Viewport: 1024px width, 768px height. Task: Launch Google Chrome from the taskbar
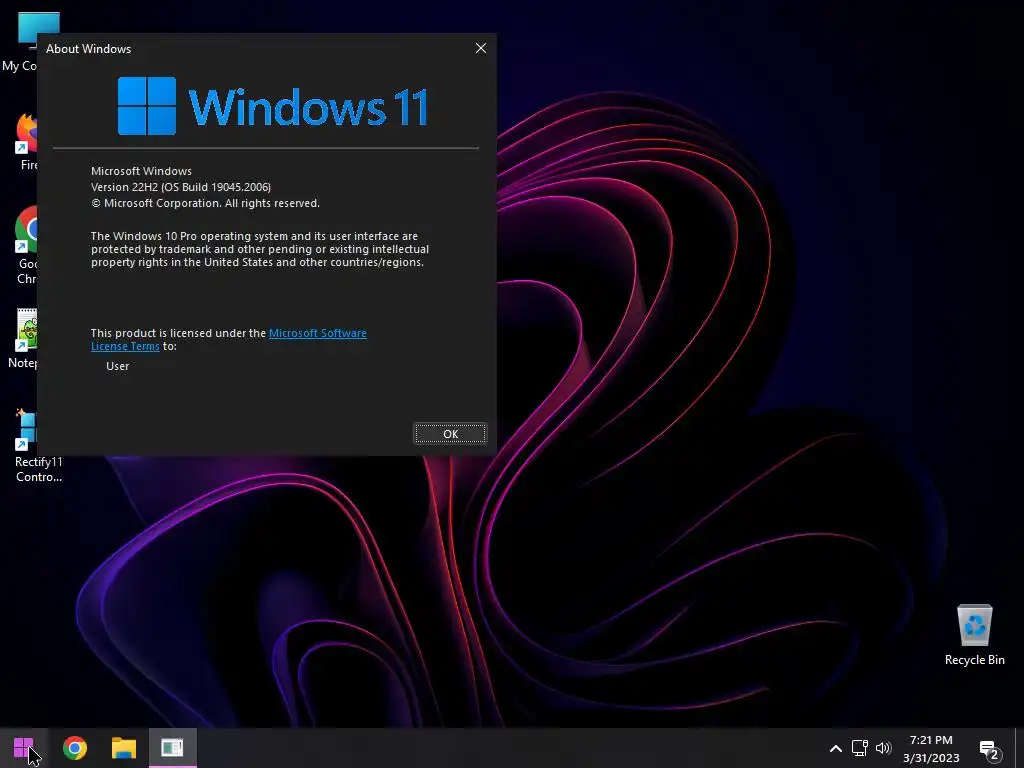coord(74,748)
